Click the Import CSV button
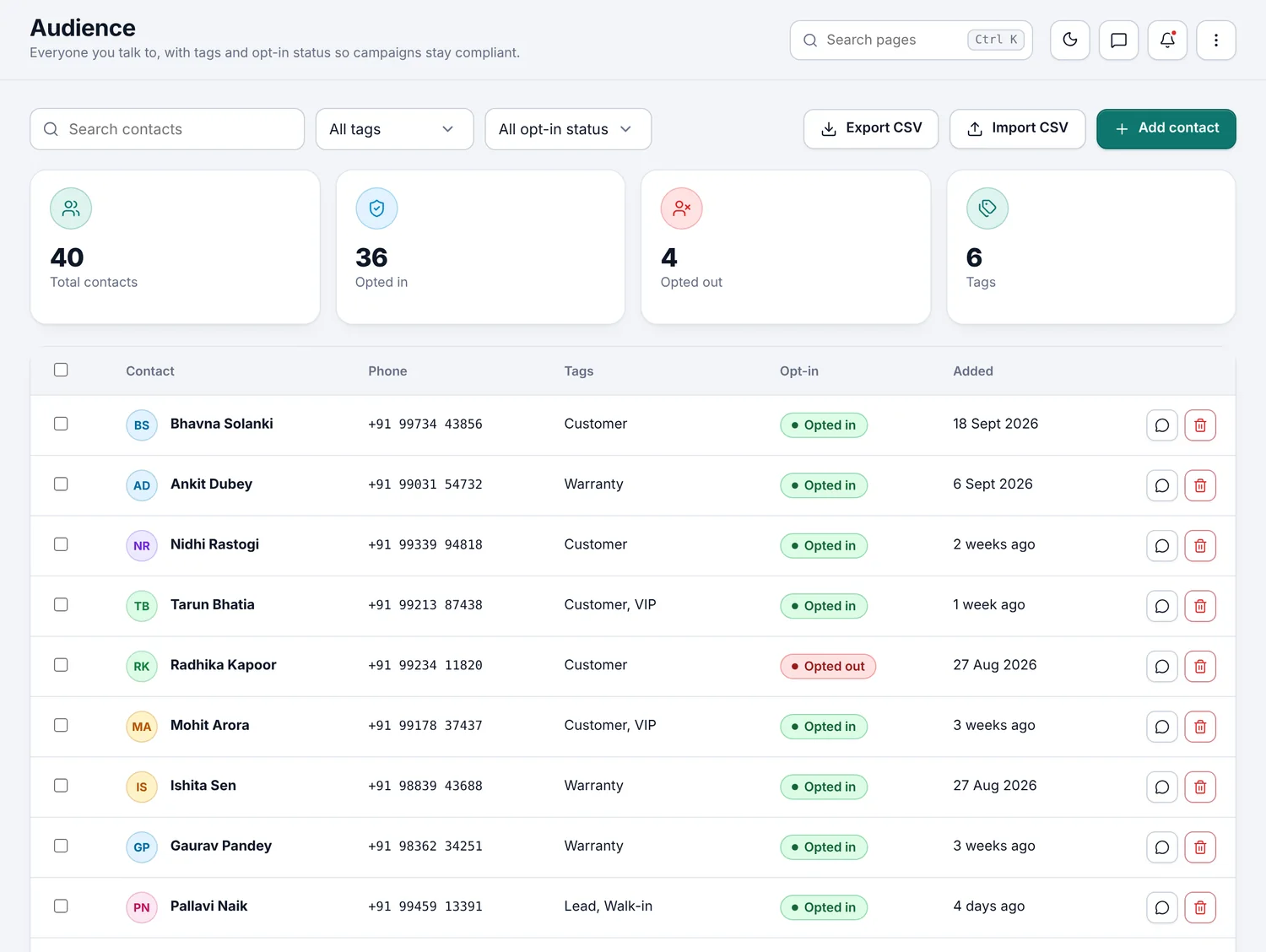Image resolution: width=1266 pixels, height=952 pixels. (1018, 128)
